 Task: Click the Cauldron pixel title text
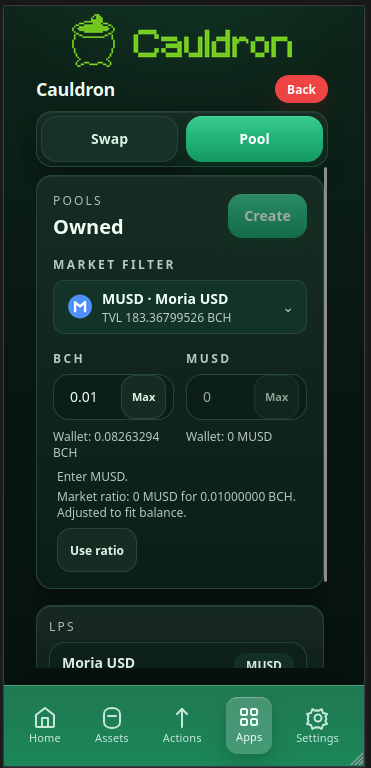point(213,44)
